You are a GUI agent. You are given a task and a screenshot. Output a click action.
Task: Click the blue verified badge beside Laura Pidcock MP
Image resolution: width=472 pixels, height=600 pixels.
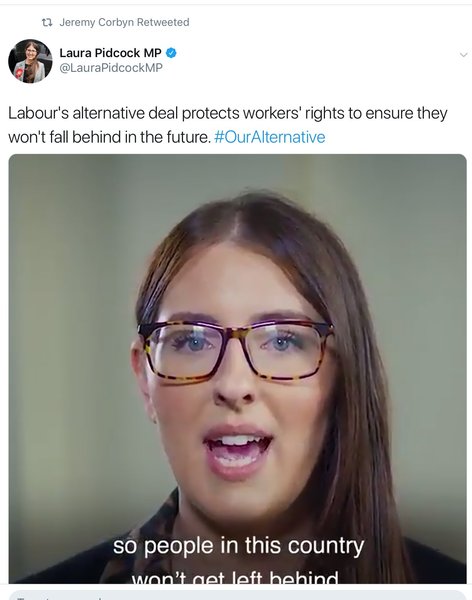(x=171, y=53)
